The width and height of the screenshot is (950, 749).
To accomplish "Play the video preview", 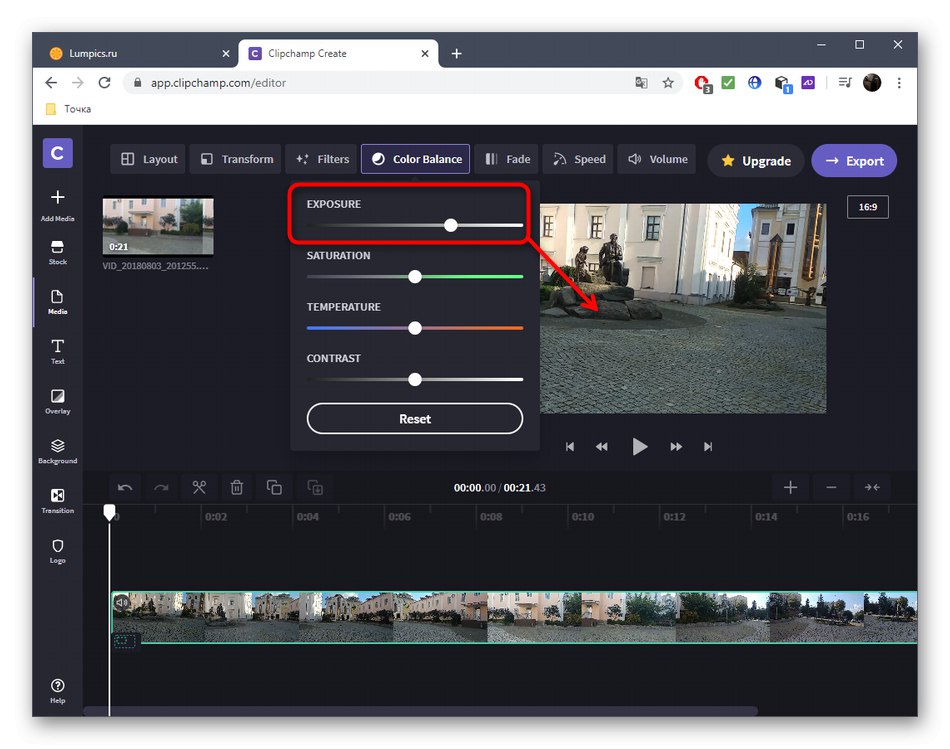I will (x=639, y=447).
